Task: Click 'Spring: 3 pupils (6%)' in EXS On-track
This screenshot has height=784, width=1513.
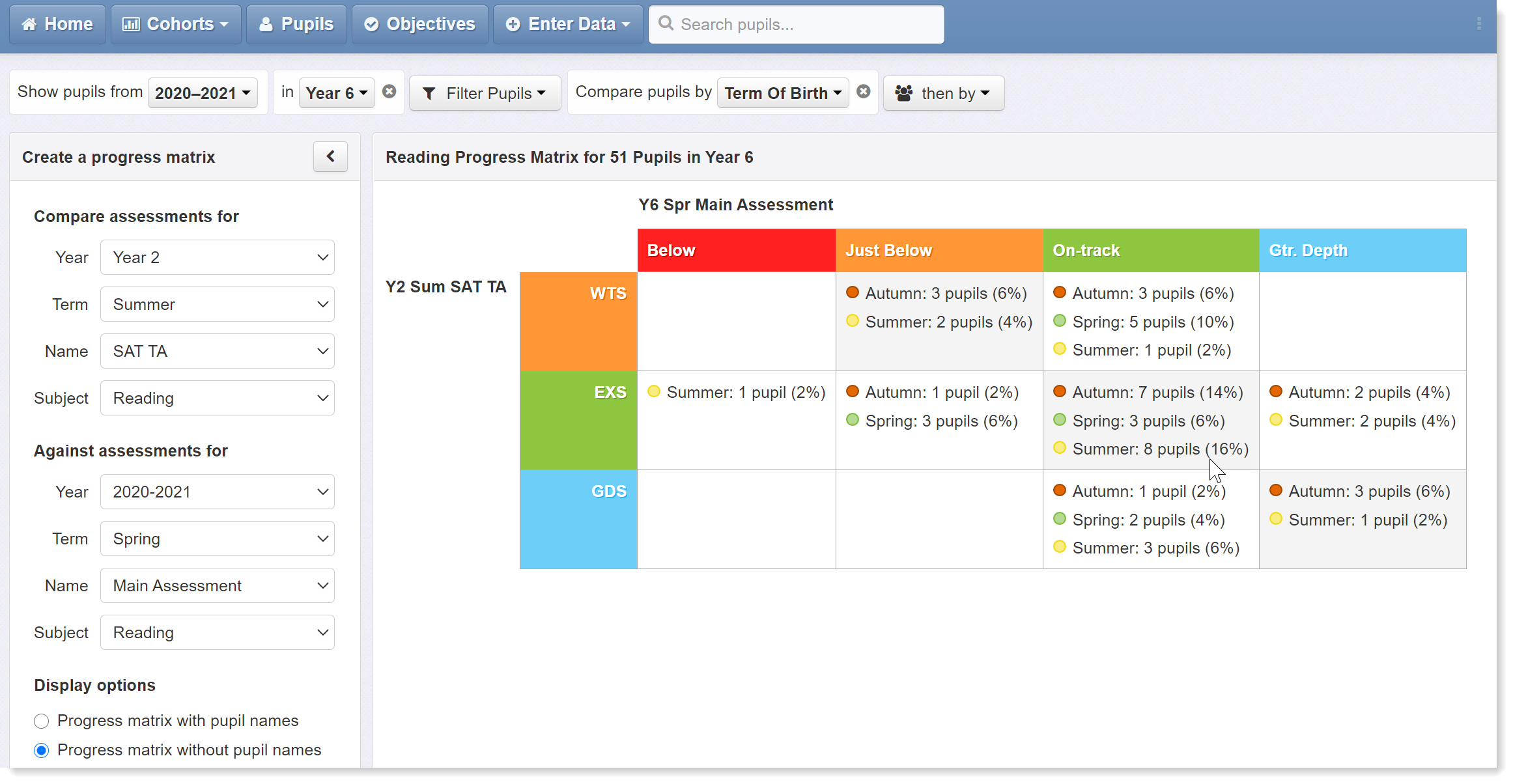Action: 1148,421
